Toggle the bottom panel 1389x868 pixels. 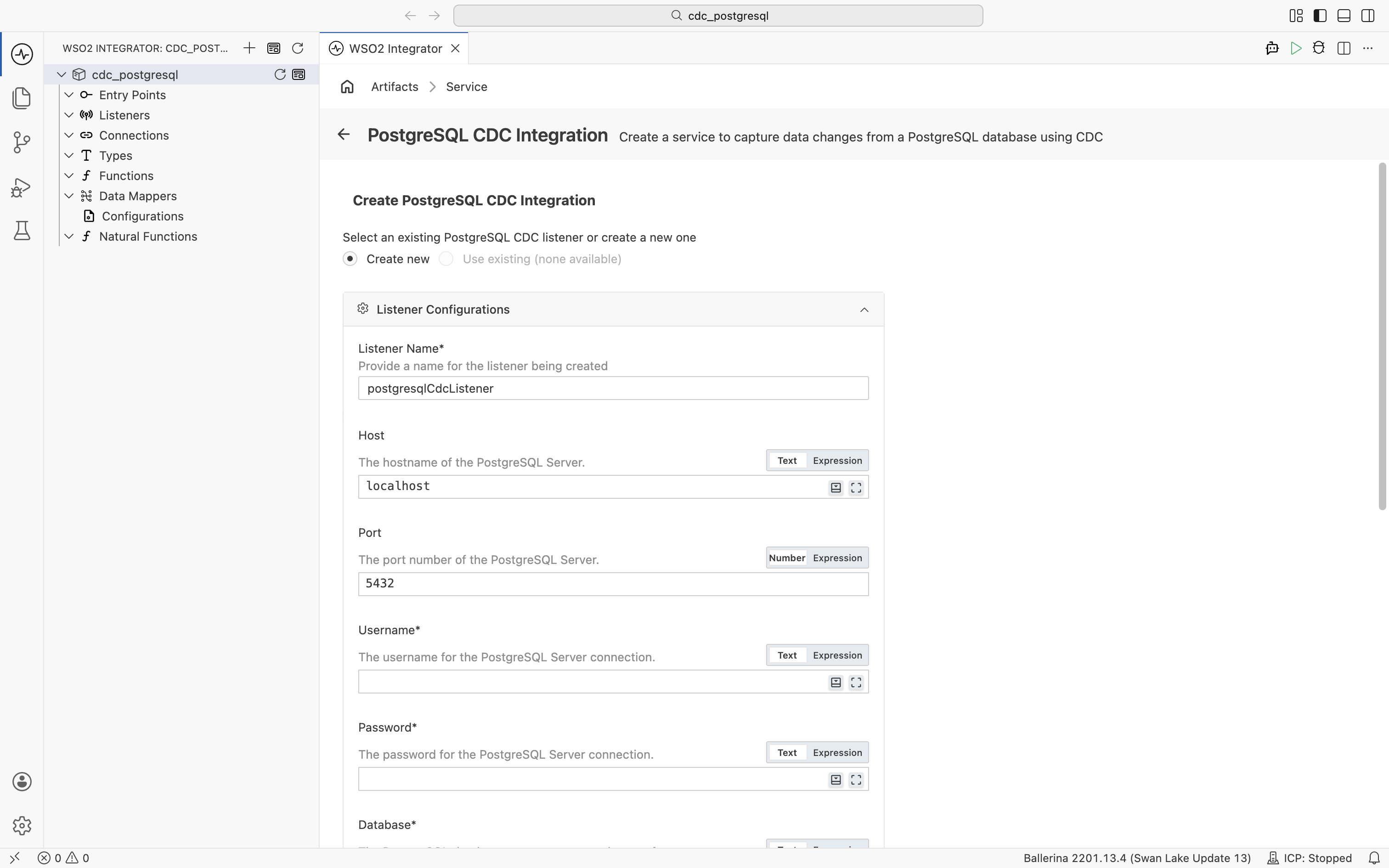(1344, 16)
